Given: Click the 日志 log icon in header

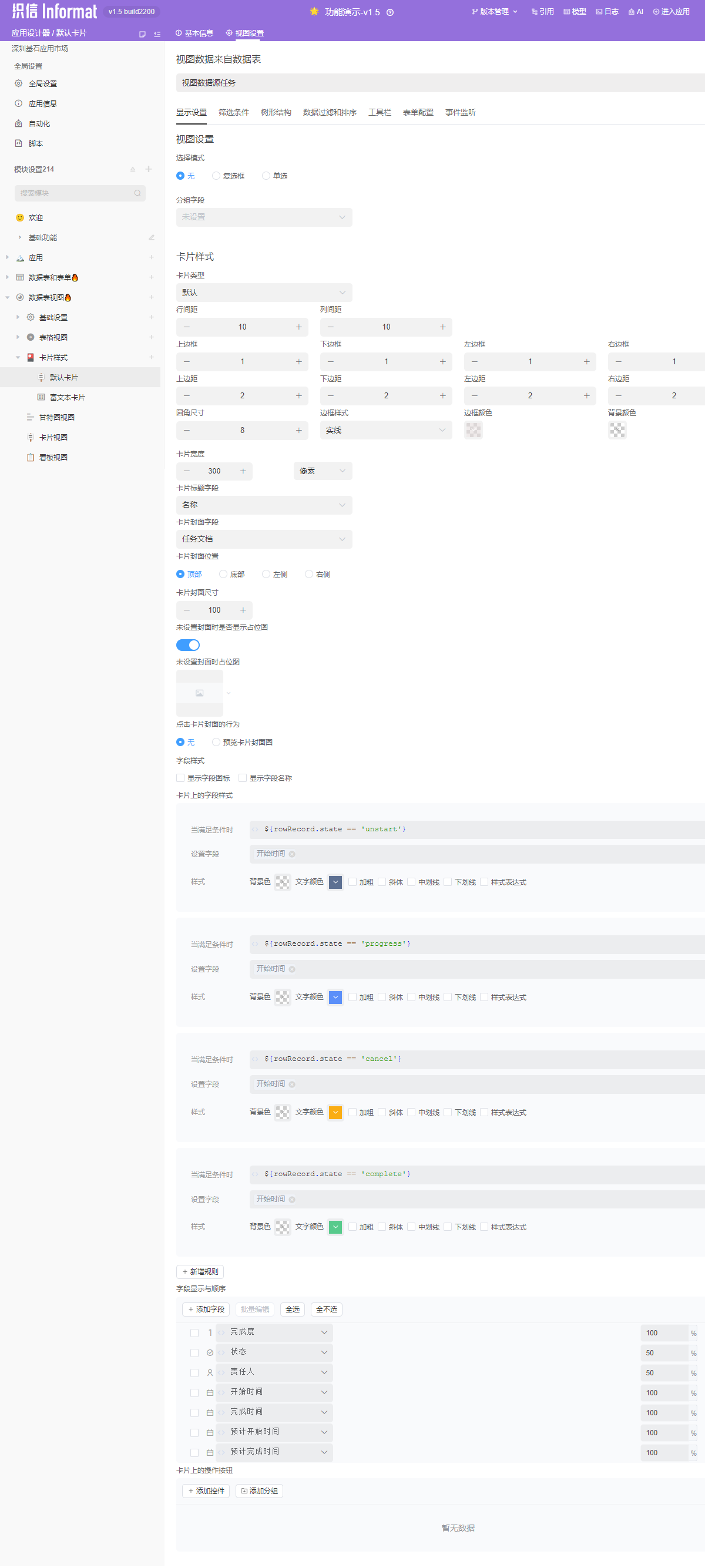Looking at the screenshot, I should (599, 12).
